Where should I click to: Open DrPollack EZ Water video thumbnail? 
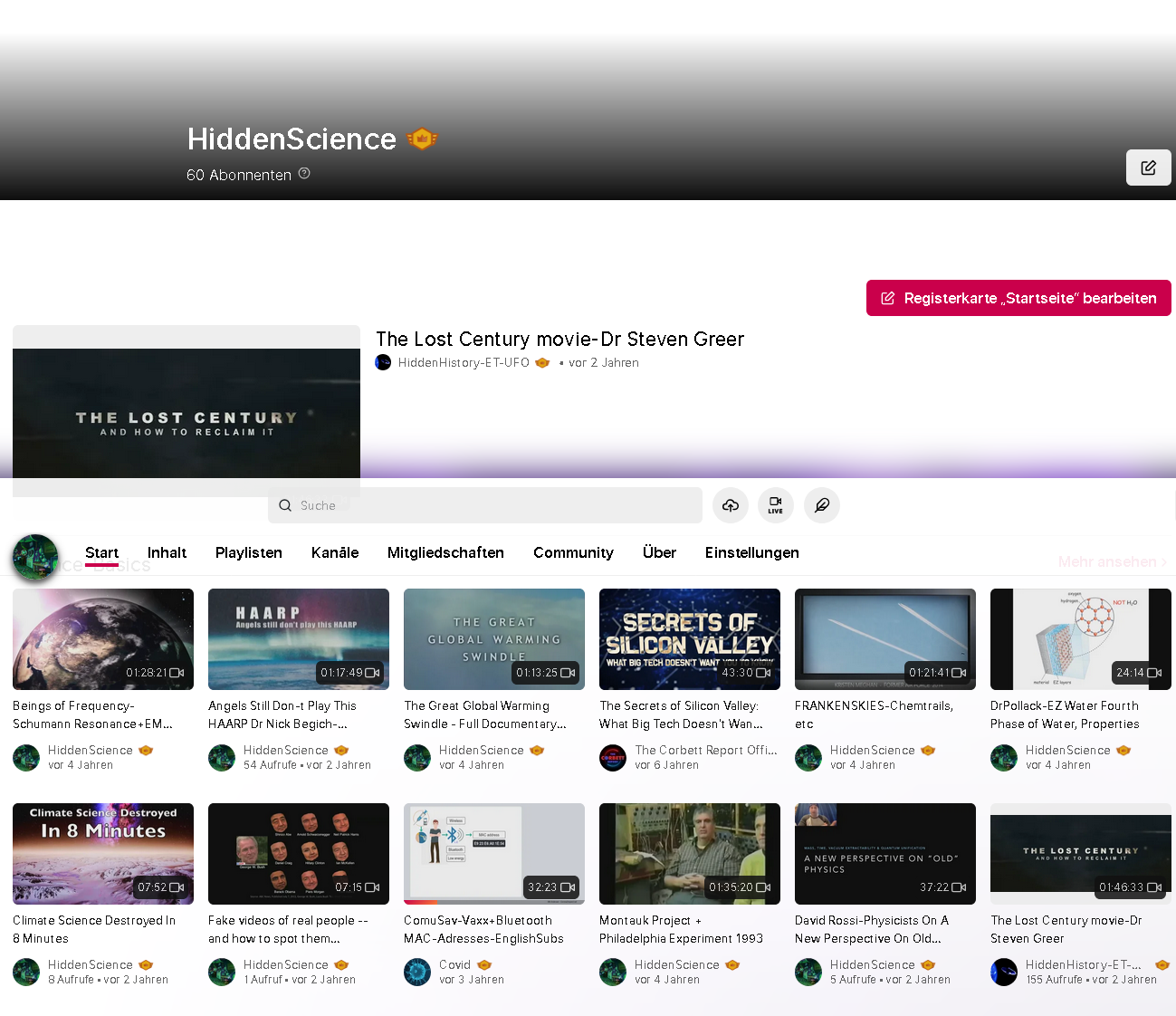click(x=1081, y=639)
